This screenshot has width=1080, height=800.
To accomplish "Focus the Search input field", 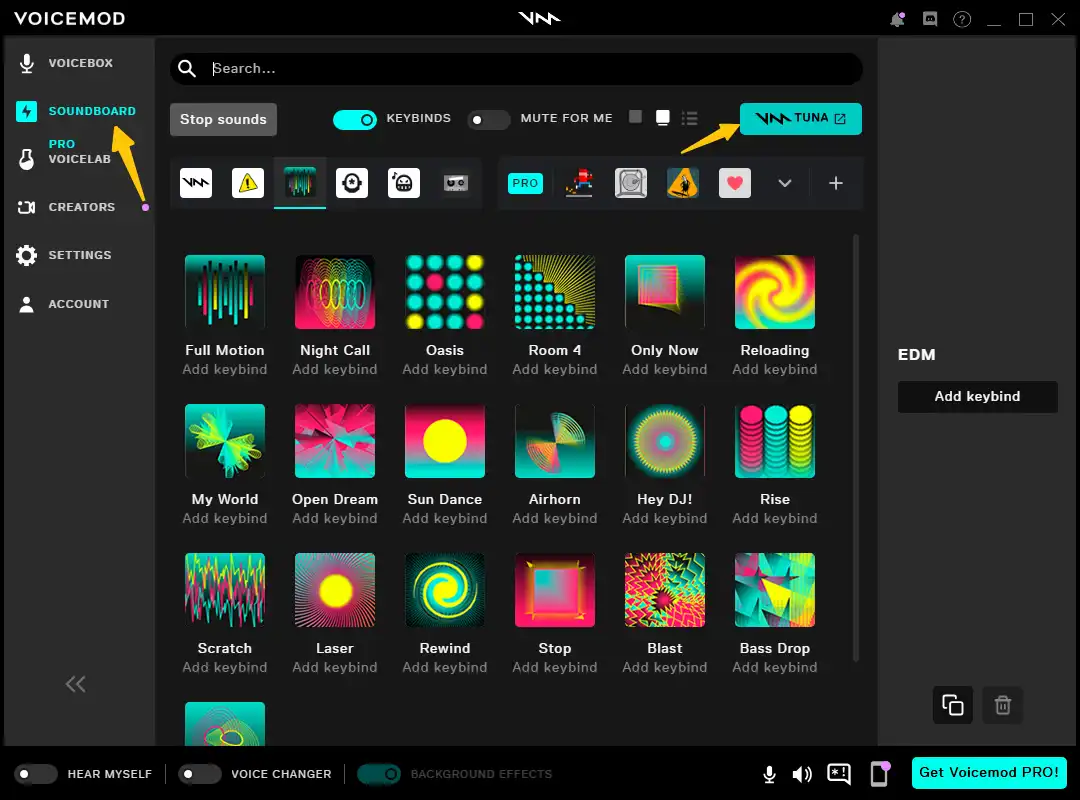I will tap(517, 69).
